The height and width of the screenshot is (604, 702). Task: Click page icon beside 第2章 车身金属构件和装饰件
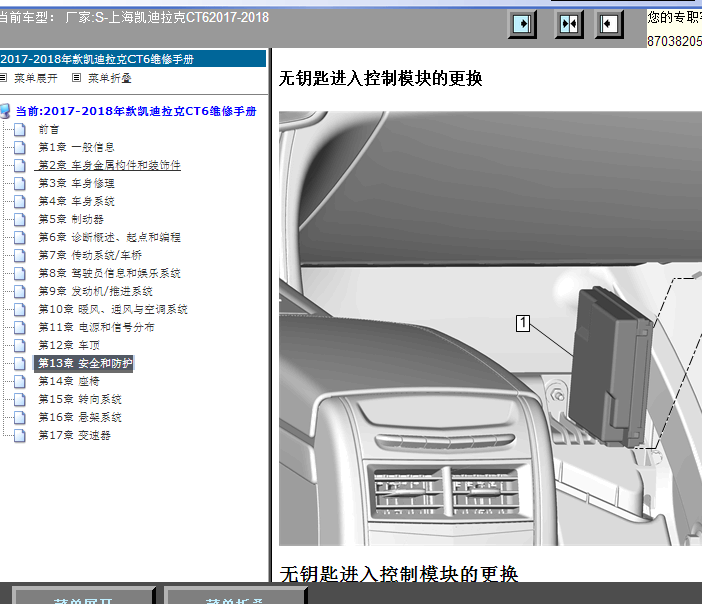[x=19, y=165]
